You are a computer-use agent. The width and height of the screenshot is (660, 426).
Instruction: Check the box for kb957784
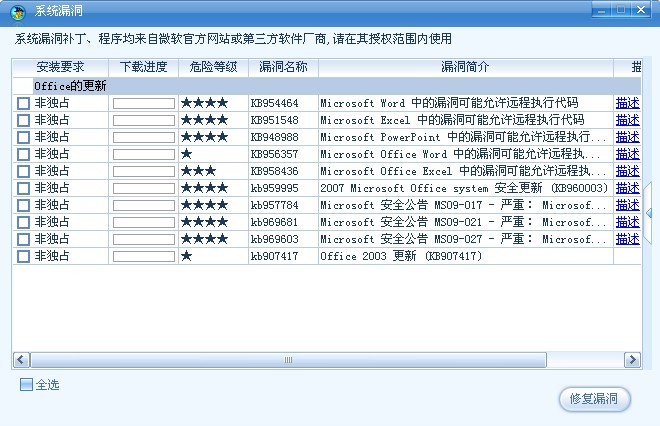23,205
